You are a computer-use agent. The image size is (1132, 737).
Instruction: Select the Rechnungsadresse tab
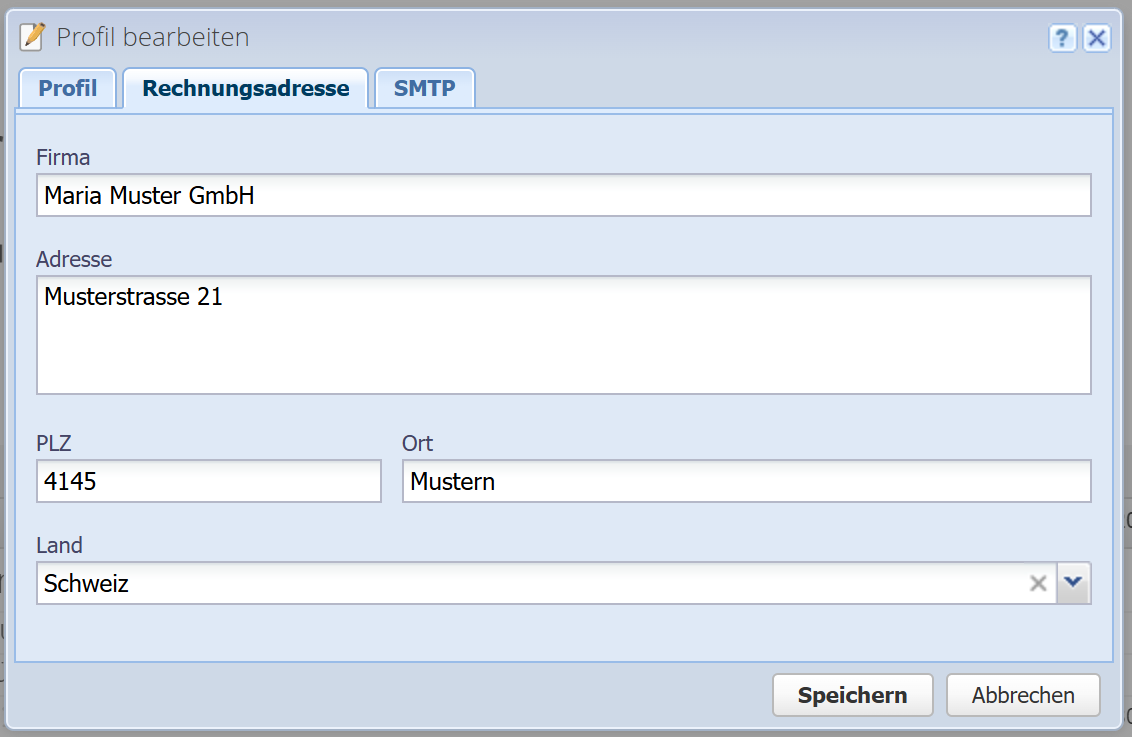246,88
